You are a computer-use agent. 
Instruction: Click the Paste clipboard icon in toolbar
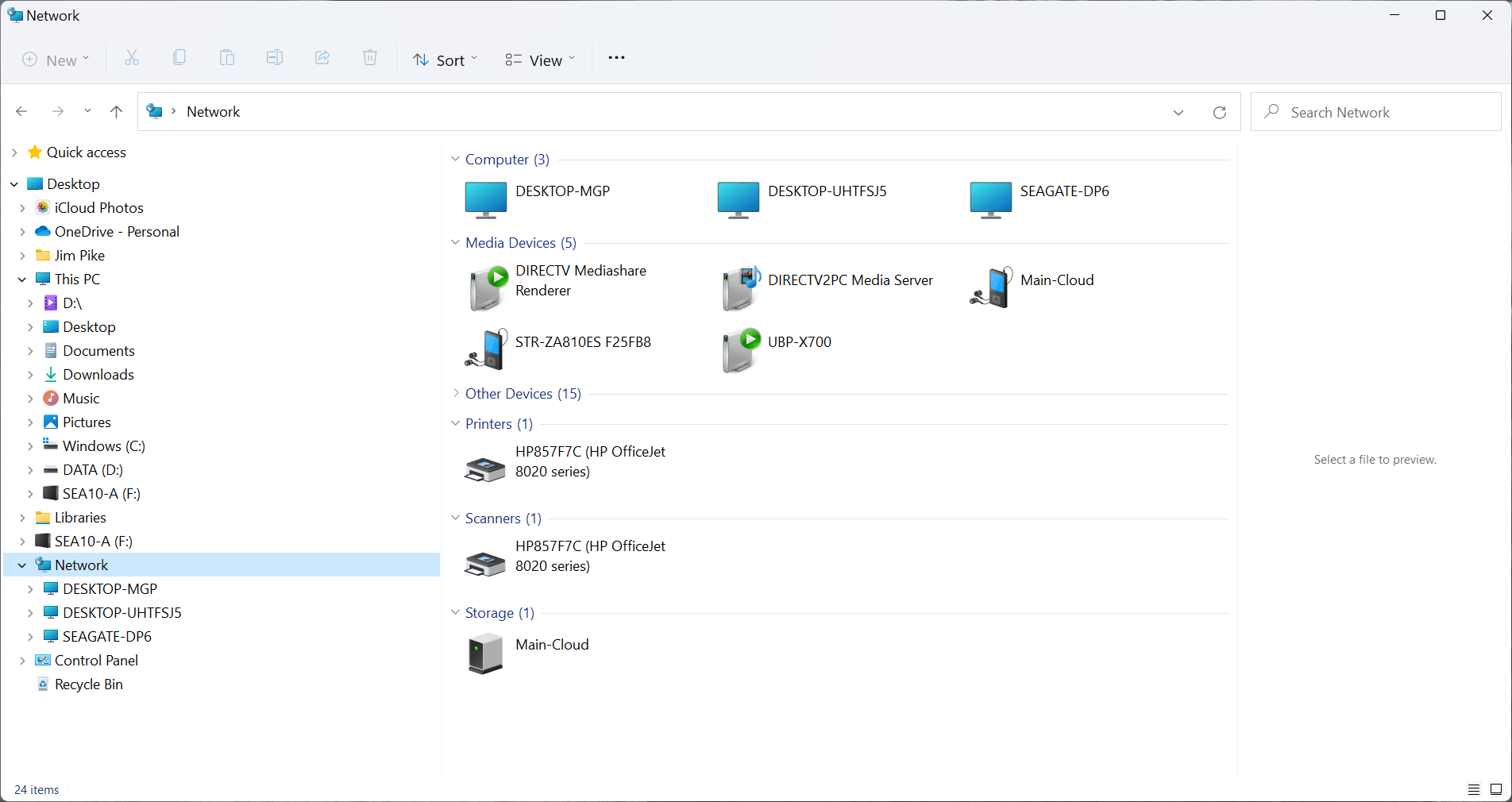[227, 58]
